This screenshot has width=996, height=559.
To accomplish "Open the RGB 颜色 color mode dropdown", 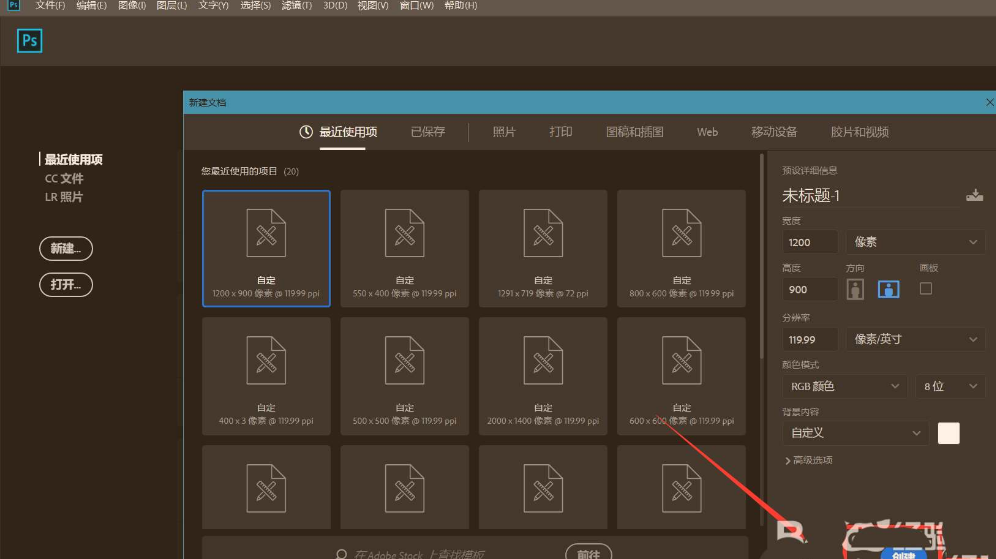I will [845, 386].
